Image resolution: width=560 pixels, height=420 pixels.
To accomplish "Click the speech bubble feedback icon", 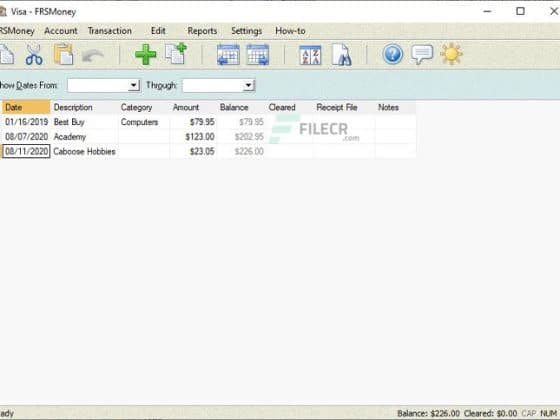I will 422,55.
